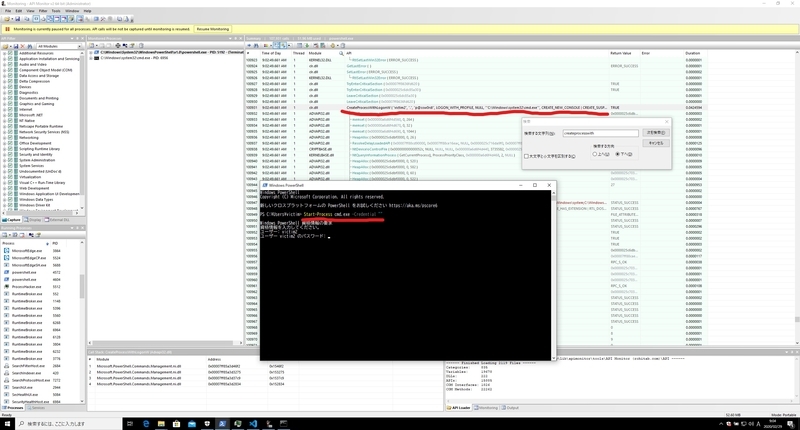800x430 pixels.
Task: Click the taskbar search box
Action: [68, 423]
